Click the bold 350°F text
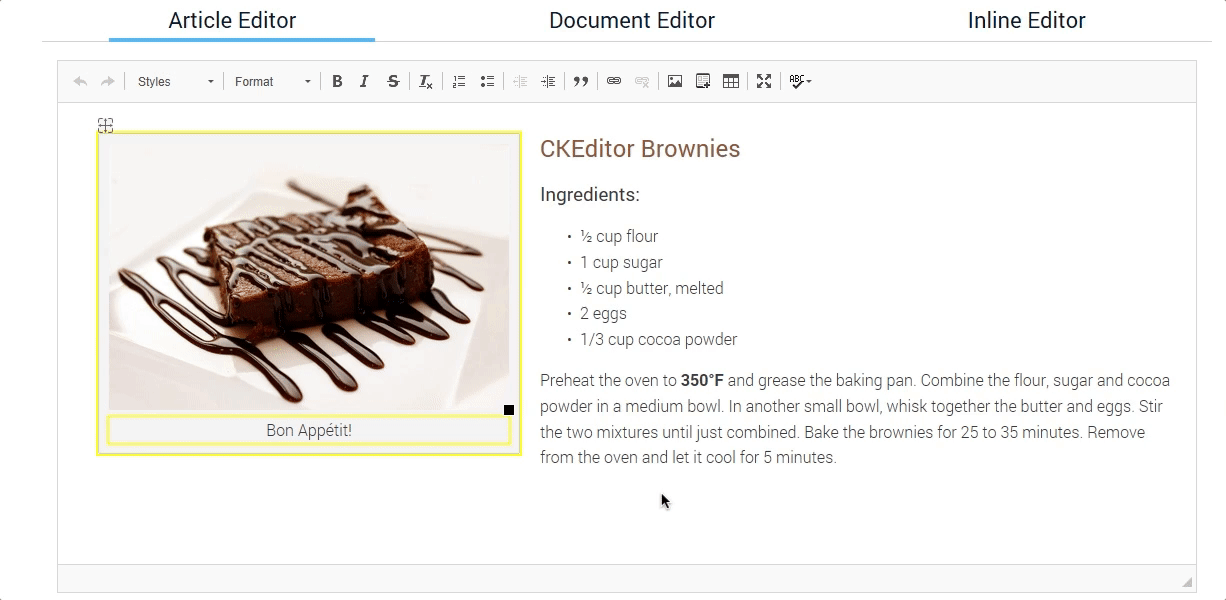The image size is (1226, 600). click(702, 381)
